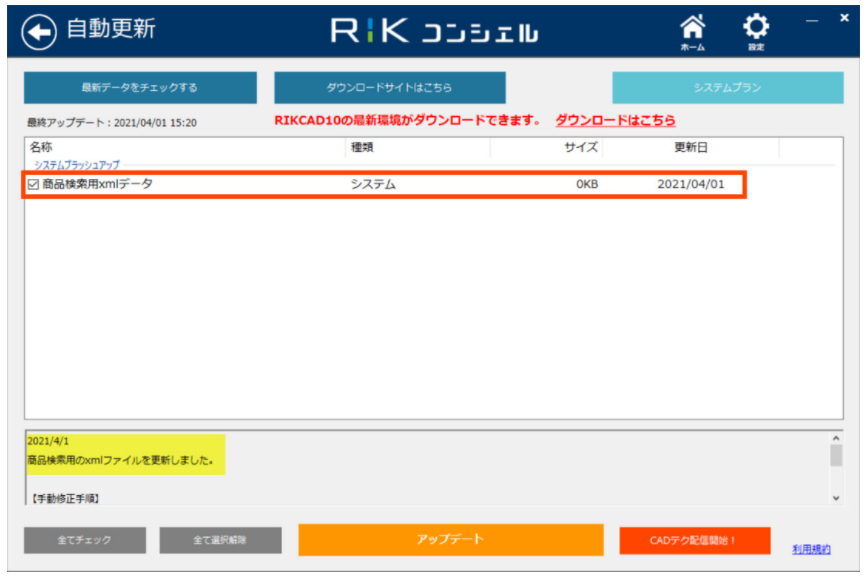This screenshot has height=583, width=867.
Task: Close the RIK コンシェル window
Action: (x=844, y=18)
